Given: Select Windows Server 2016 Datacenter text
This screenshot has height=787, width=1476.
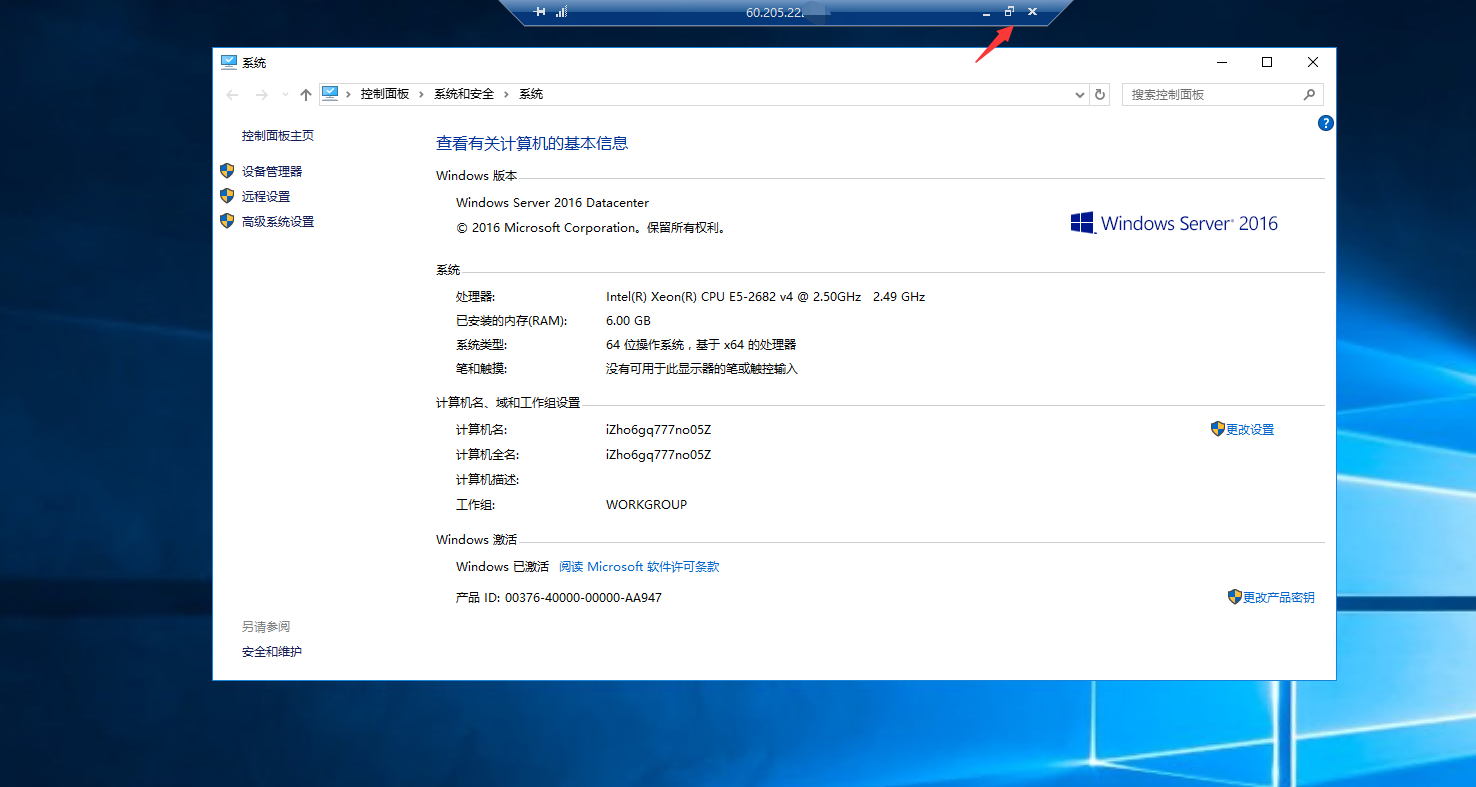Looking at the screenshot, I should tap(552, 203).
